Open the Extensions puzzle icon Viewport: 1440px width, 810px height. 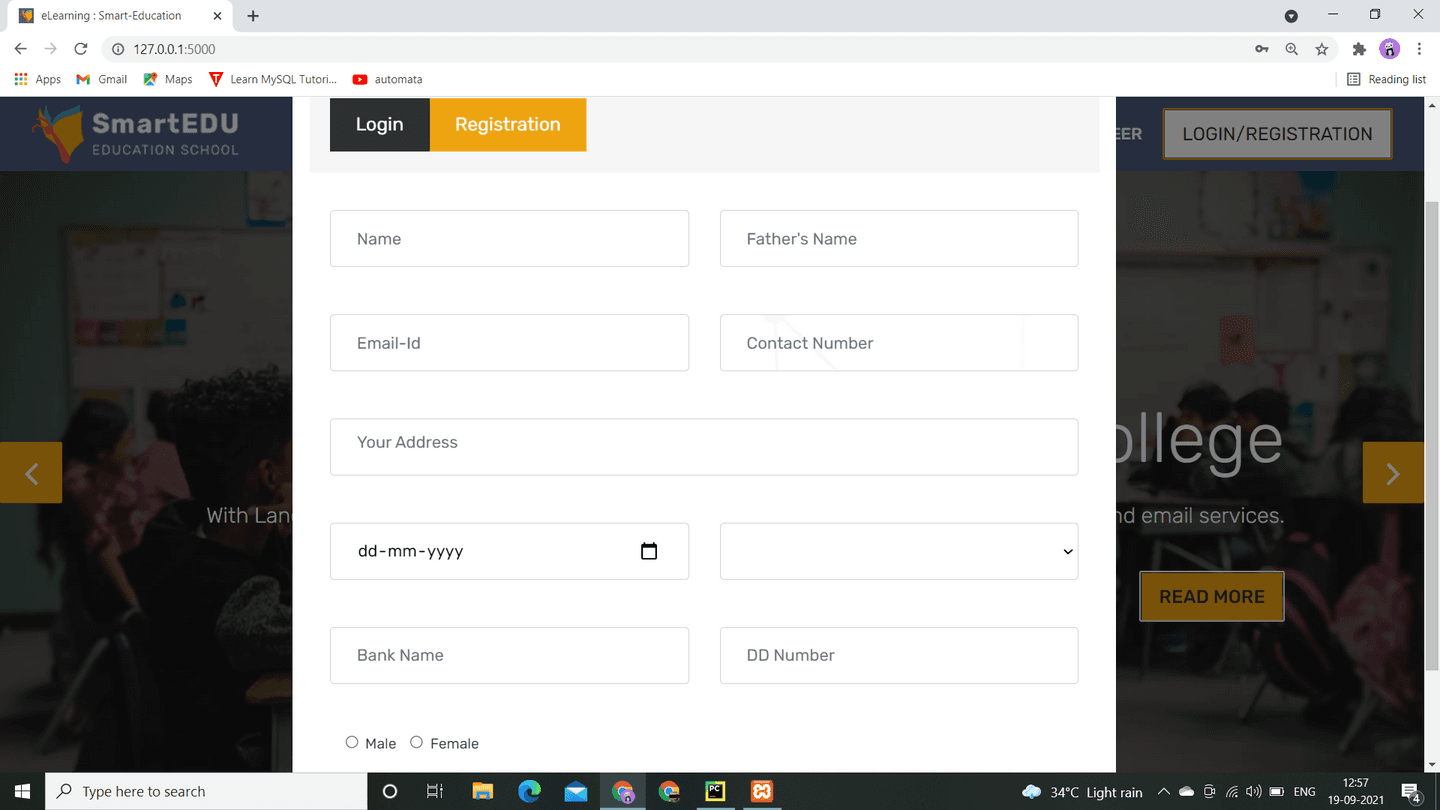pos(1359,49)
